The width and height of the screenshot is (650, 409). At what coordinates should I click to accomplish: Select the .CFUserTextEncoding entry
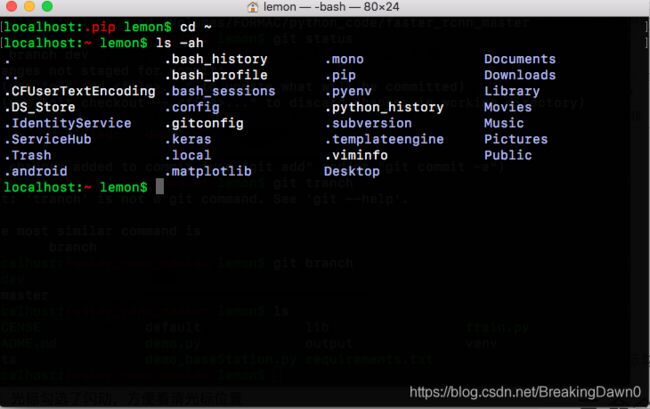click(x=80, y=91)
